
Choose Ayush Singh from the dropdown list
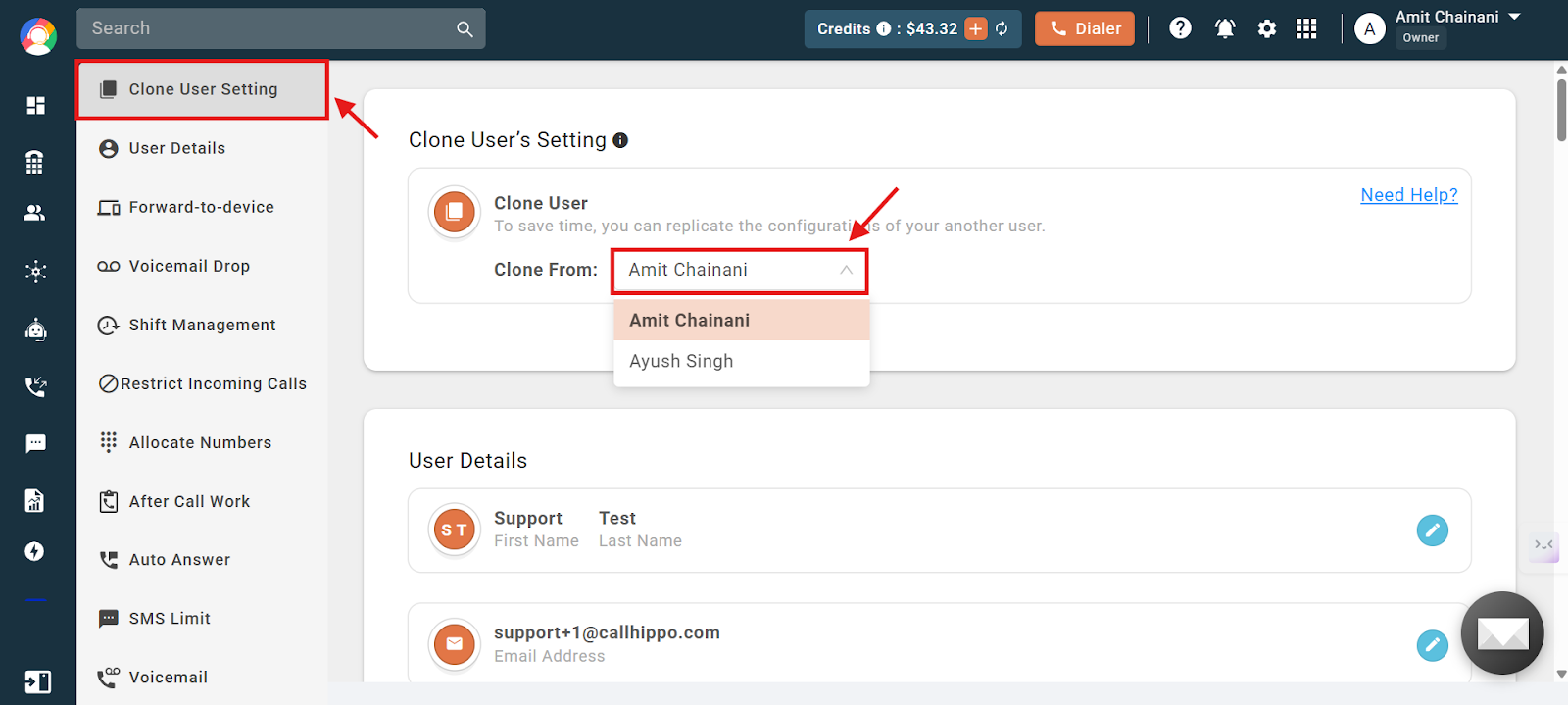[742, 361]
